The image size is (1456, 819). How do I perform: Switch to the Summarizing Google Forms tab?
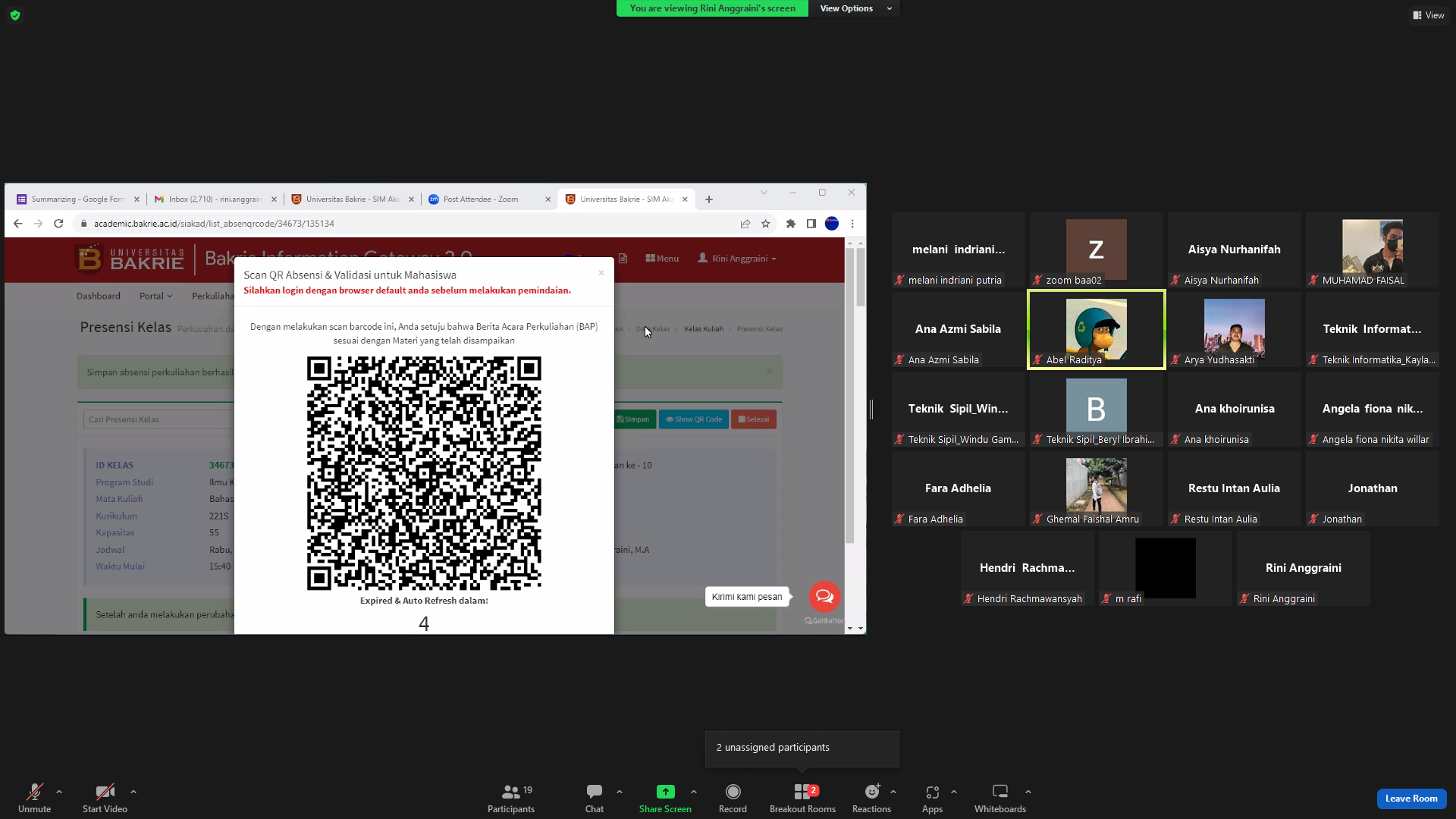point(78,199)
